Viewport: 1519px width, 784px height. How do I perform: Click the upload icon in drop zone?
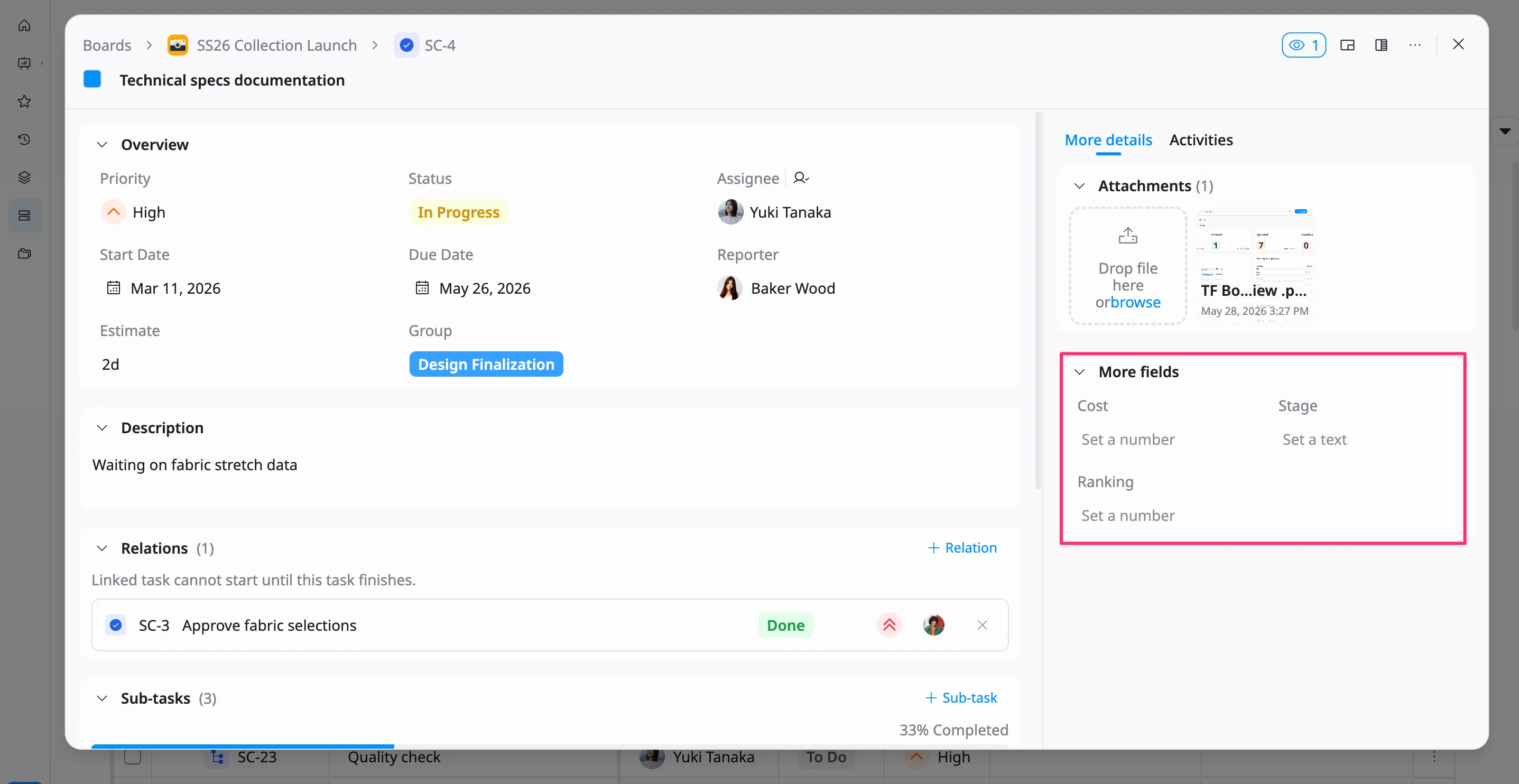tap(1128, 236)
